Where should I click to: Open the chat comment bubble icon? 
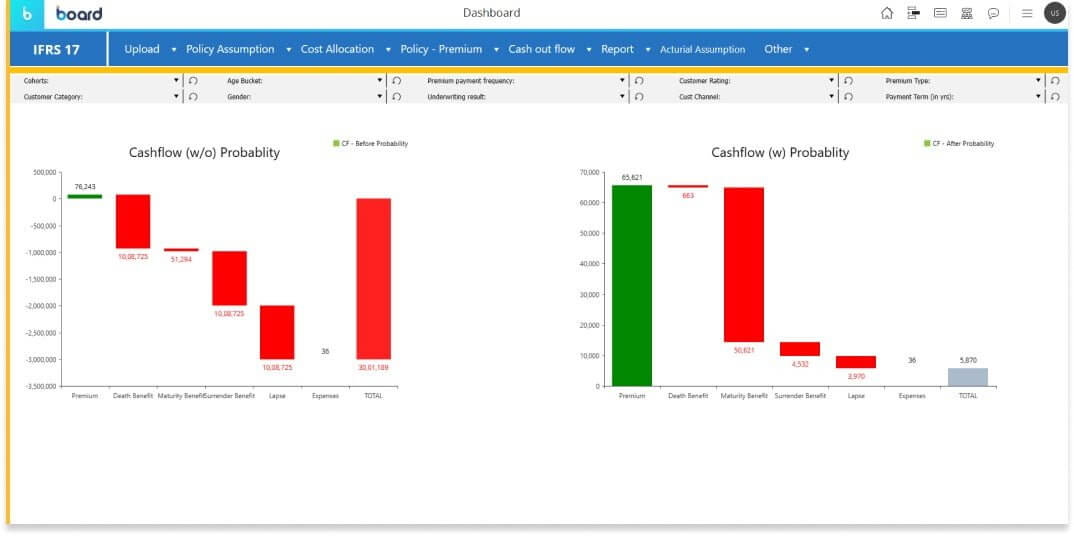pos(993,13)
